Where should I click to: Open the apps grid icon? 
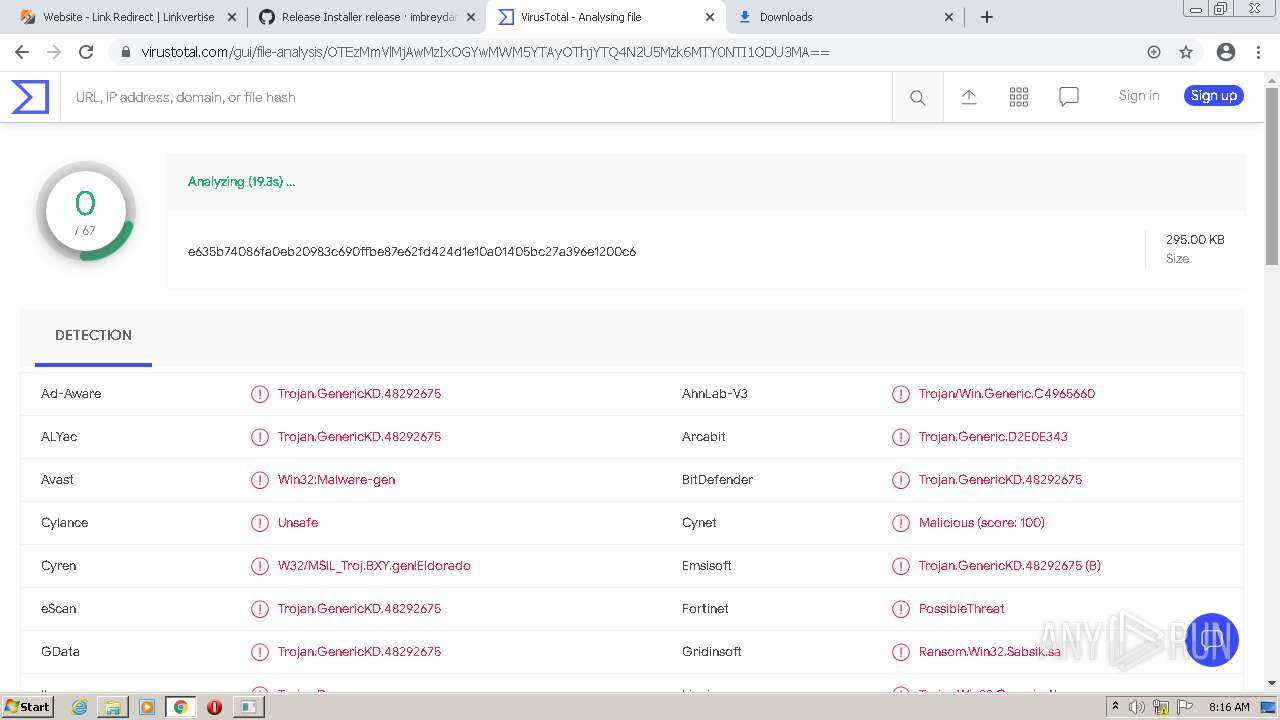pyautogui.click(x=1018, y=97)
